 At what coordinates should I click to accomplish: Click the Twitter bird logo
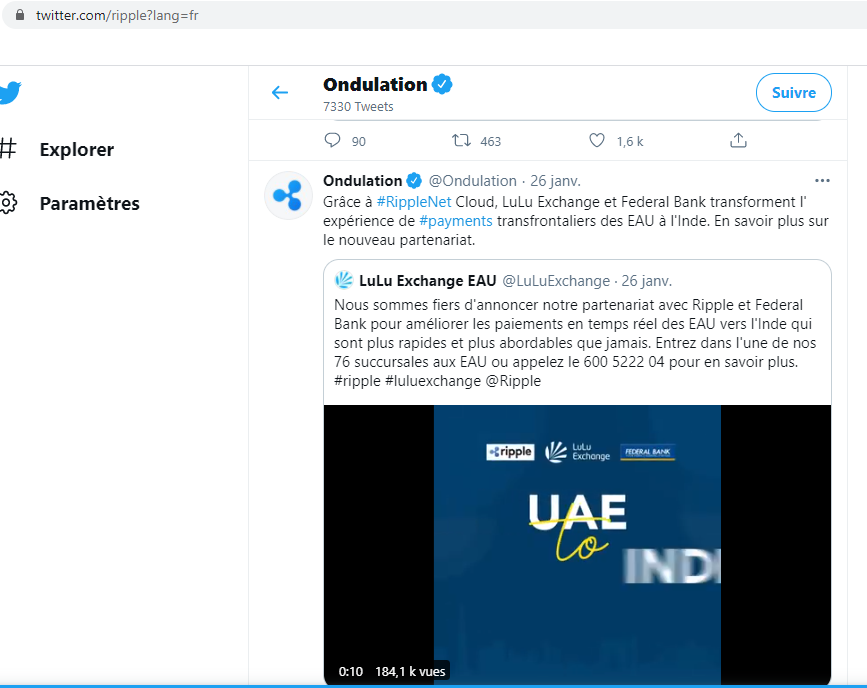point(10,92)
